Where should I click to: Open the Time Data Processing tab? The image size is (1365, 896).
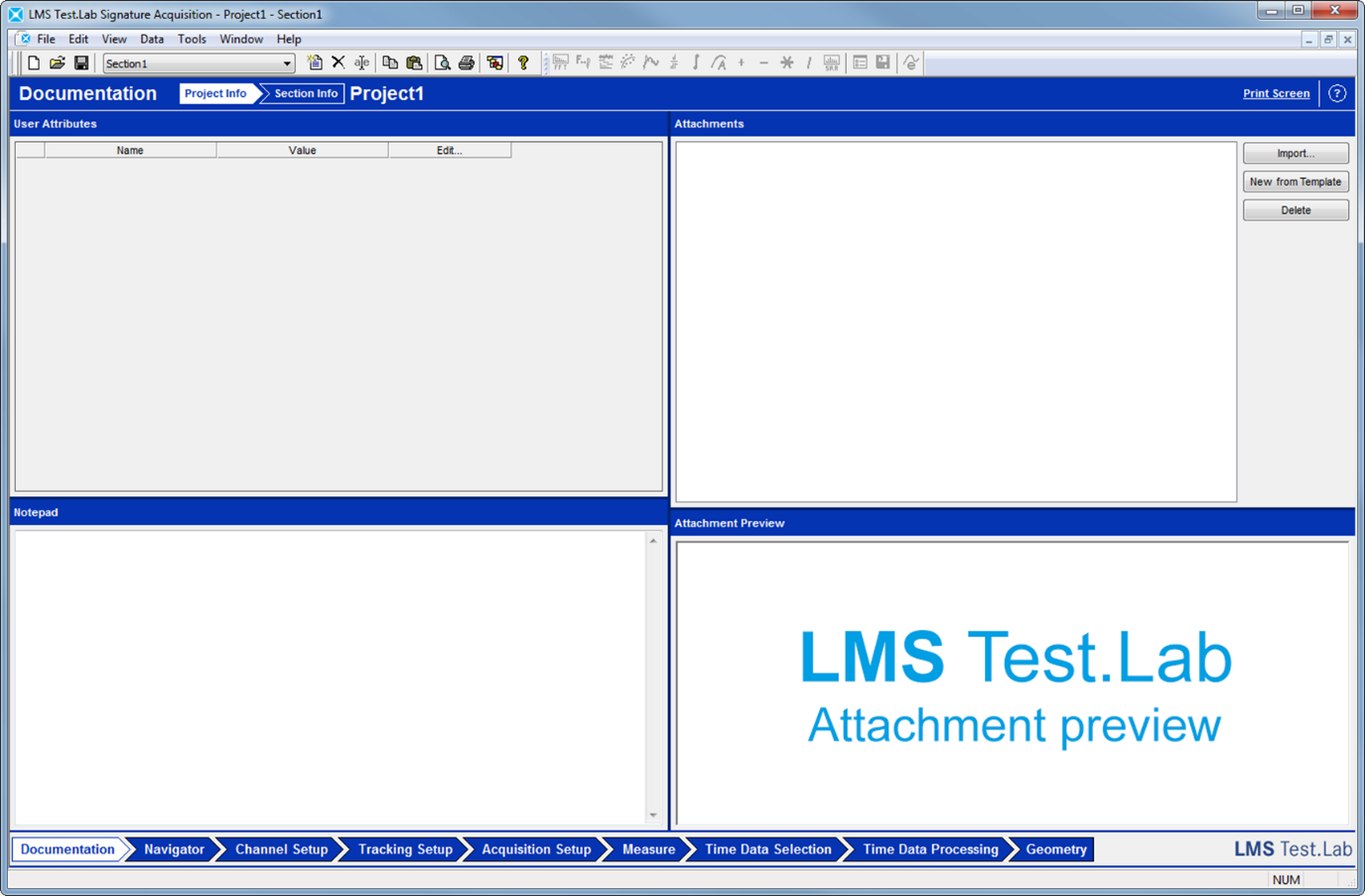[x=930, y=849]
